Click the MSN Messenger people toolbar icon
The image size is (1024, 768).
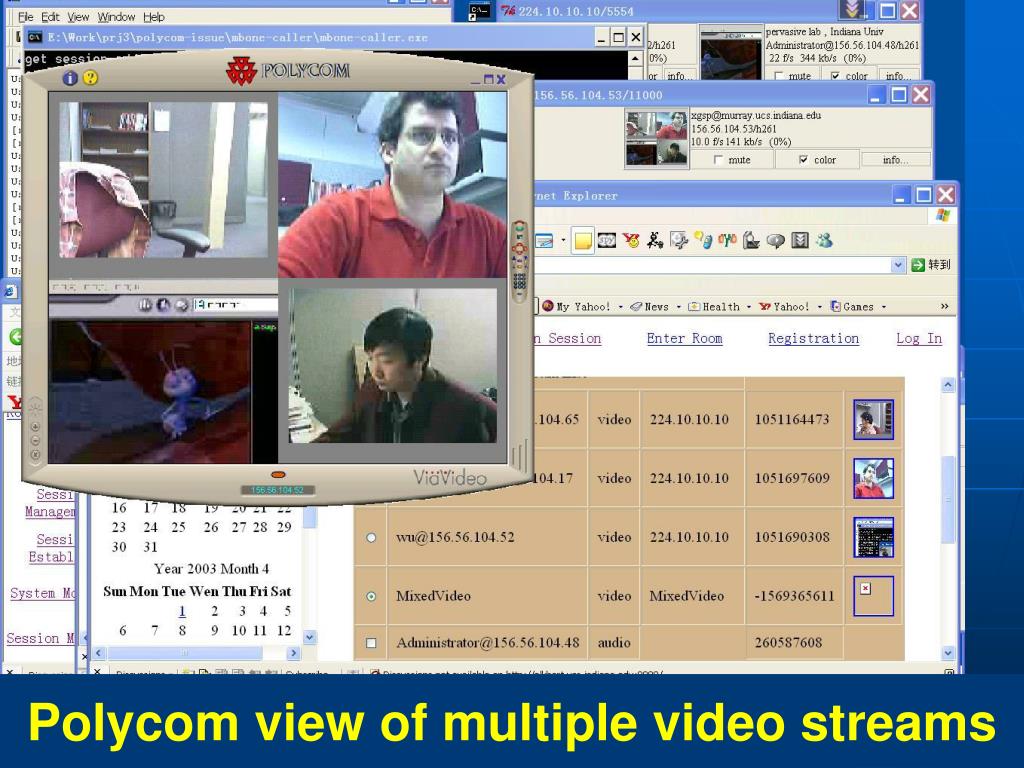[x=824, y=241]
